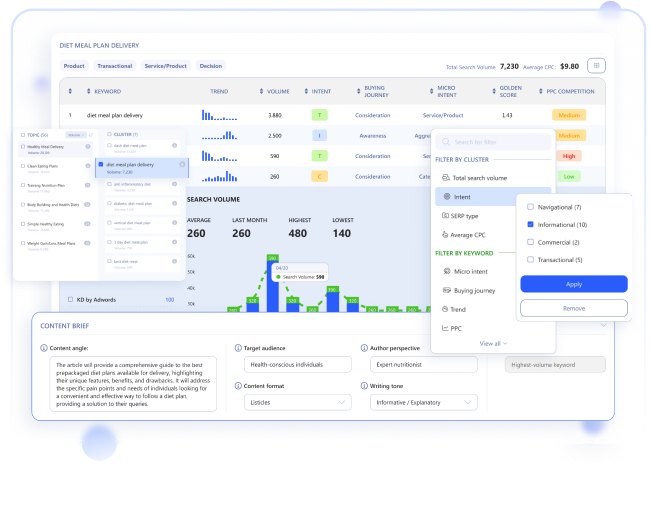Click the Trend filter icon

pos(445,309)
